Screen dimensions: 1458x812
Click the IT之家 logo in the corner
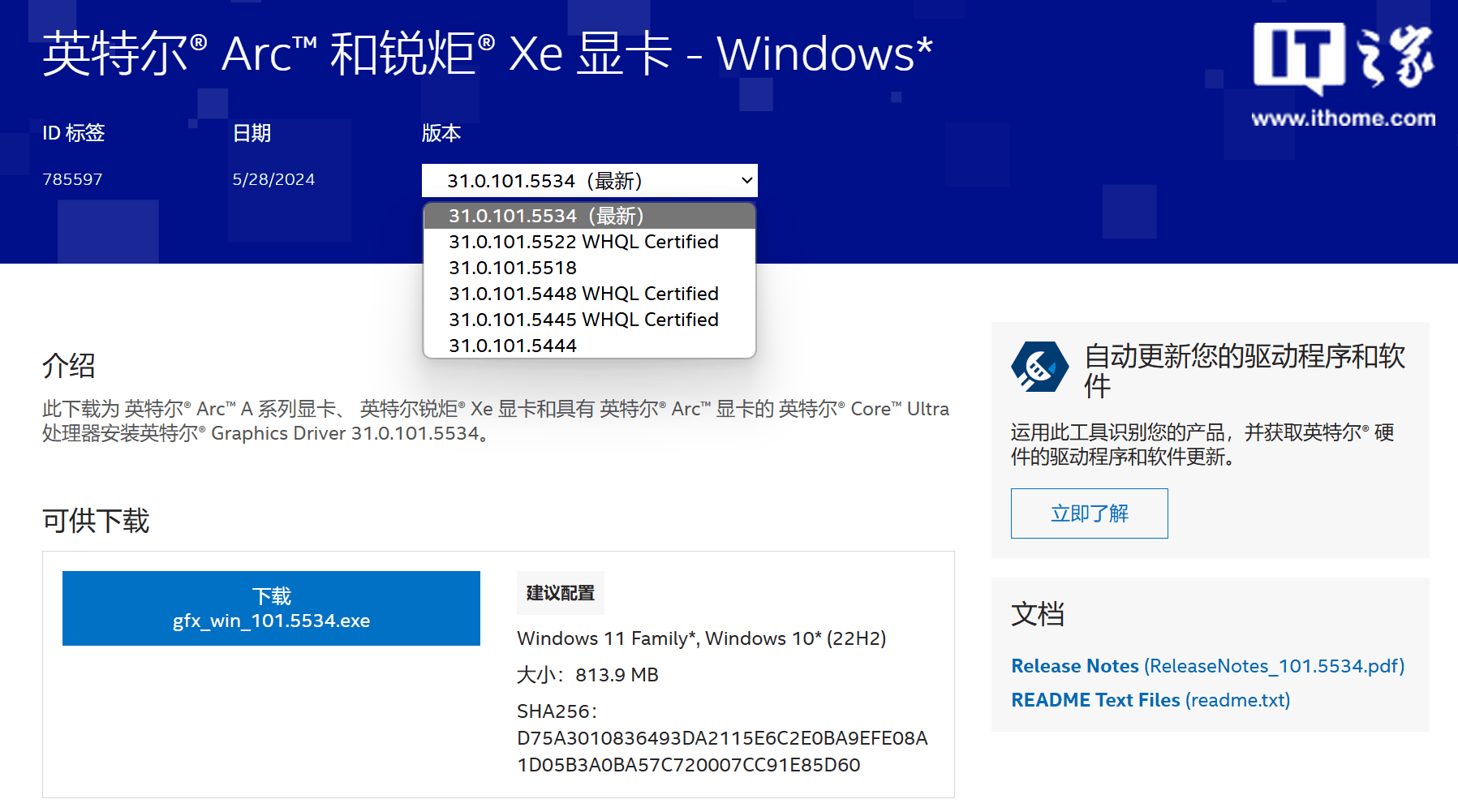(1343, 57)
